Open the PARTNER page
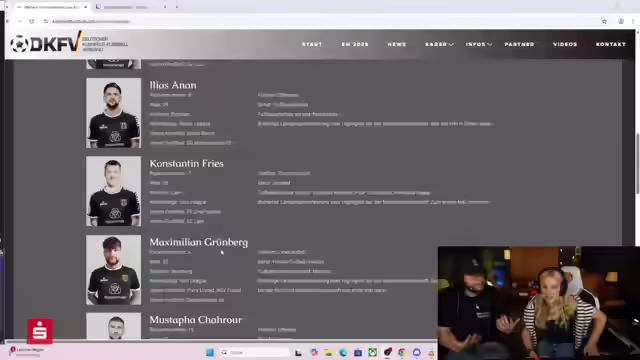640x360 pixels. tap(519, 44)
